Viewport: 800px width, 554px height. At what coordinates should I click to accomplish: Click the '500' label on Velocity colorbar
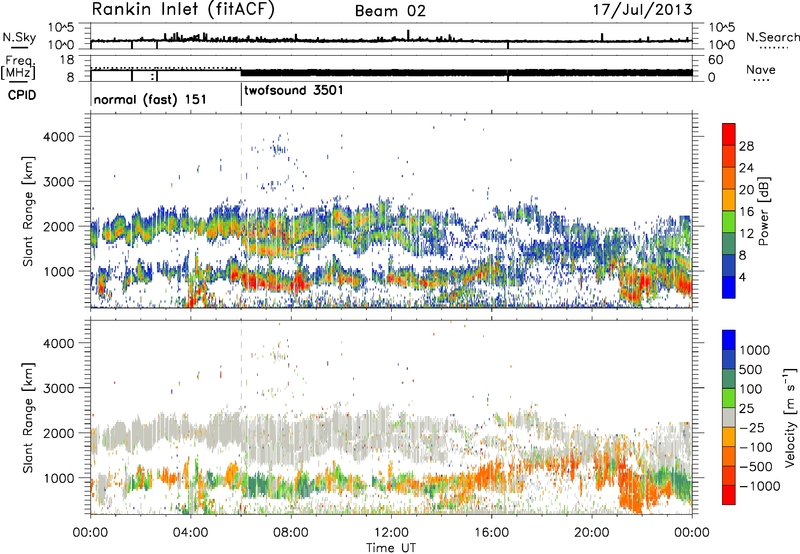click(x=752, y=370)
